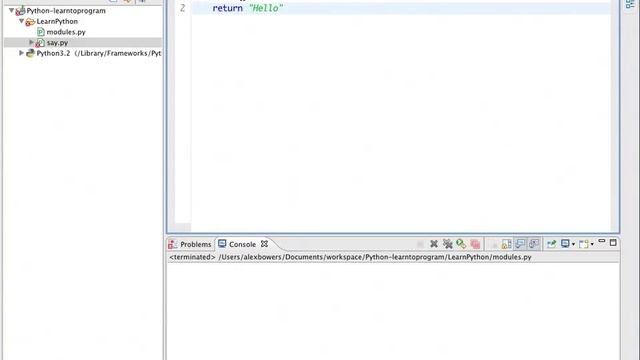Minimize the Console panel
Viewport: 640px width, 360px height.
coord(602,242)
